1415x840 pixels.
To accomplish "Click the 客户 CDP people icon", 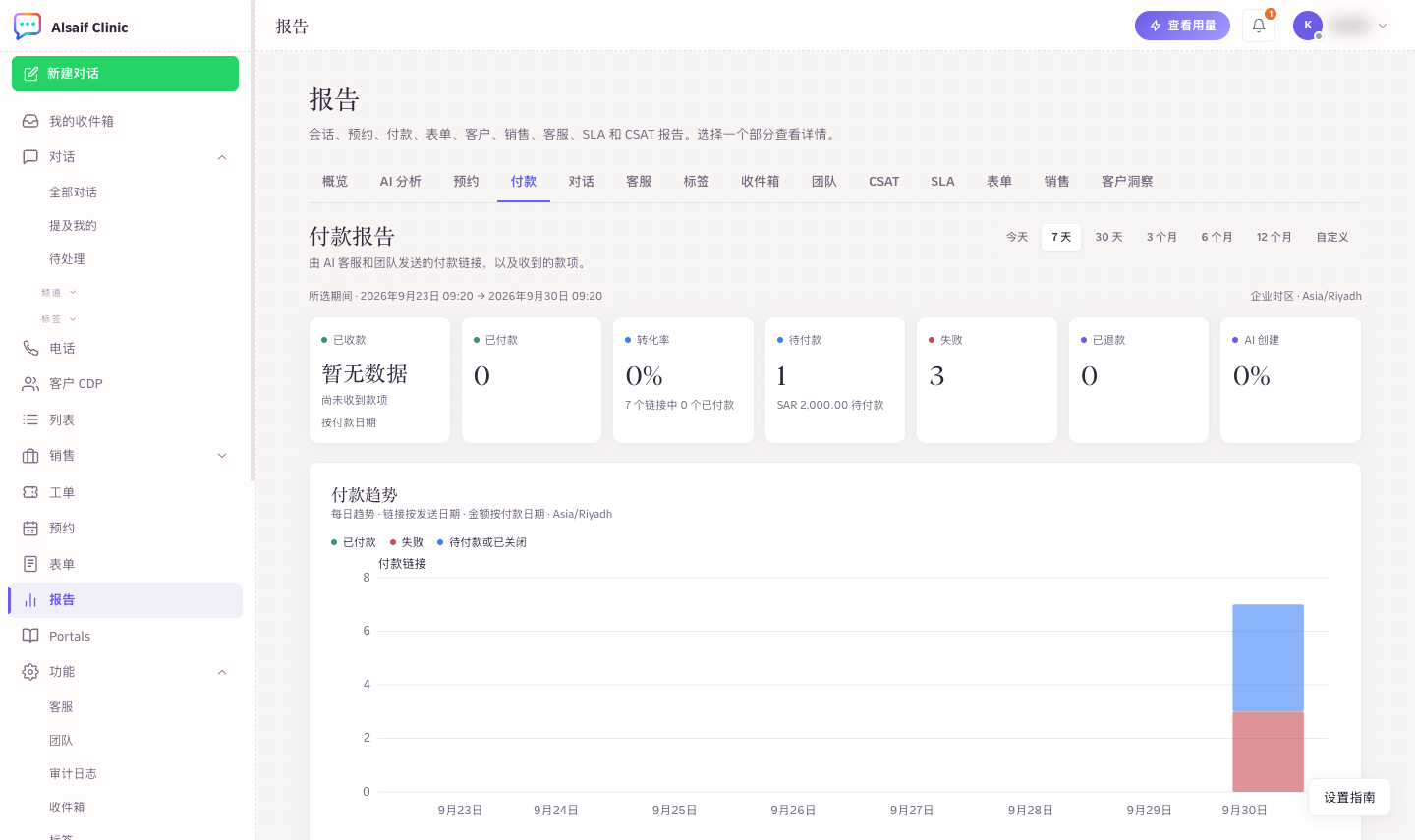I will tap(30, 384).
